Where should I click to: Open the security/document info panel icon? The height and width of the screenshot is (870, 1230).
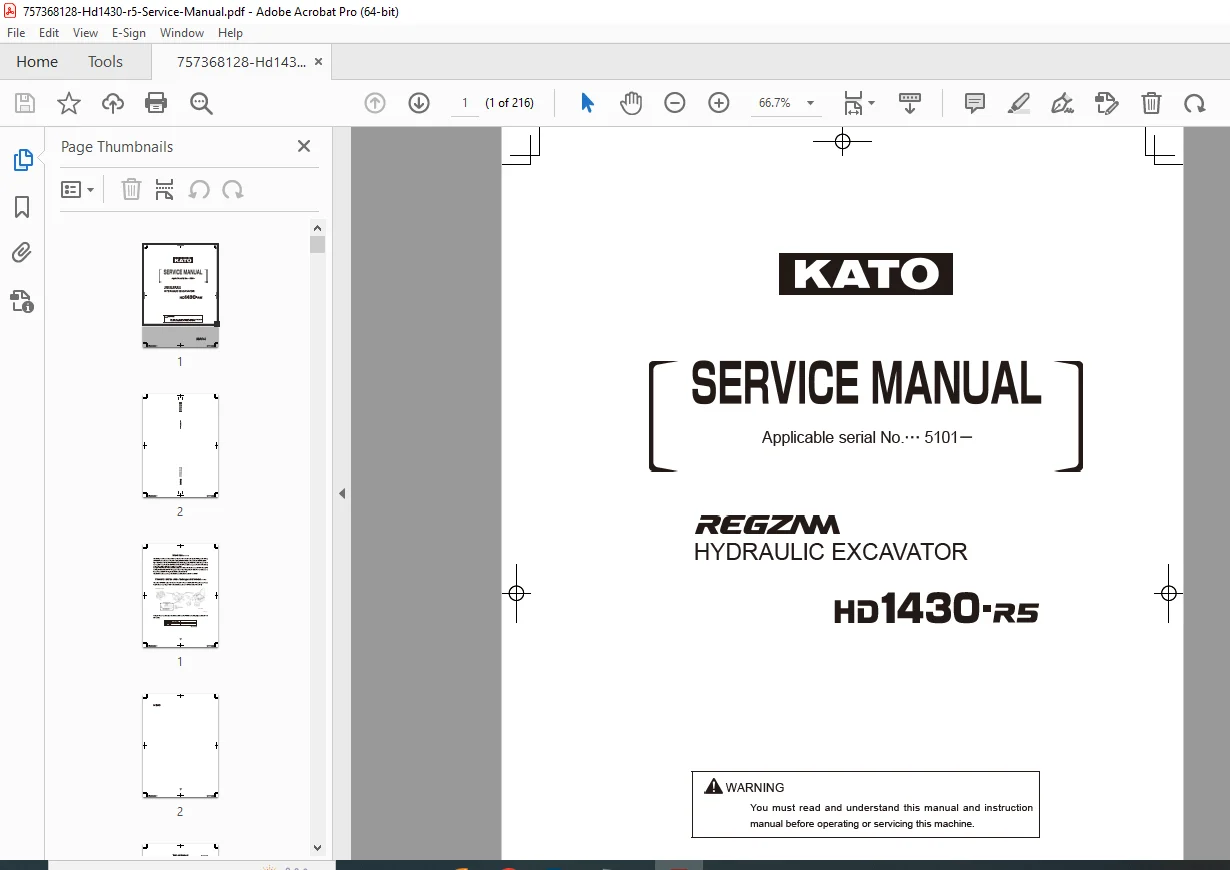(x=22, y=301)
